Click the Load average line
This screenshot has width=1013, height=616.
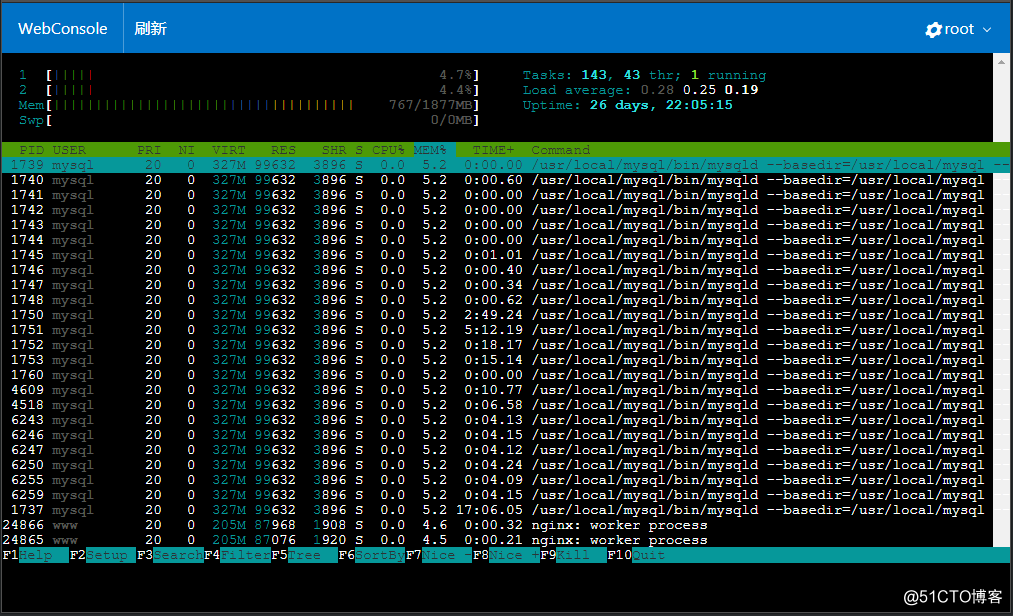640,90
